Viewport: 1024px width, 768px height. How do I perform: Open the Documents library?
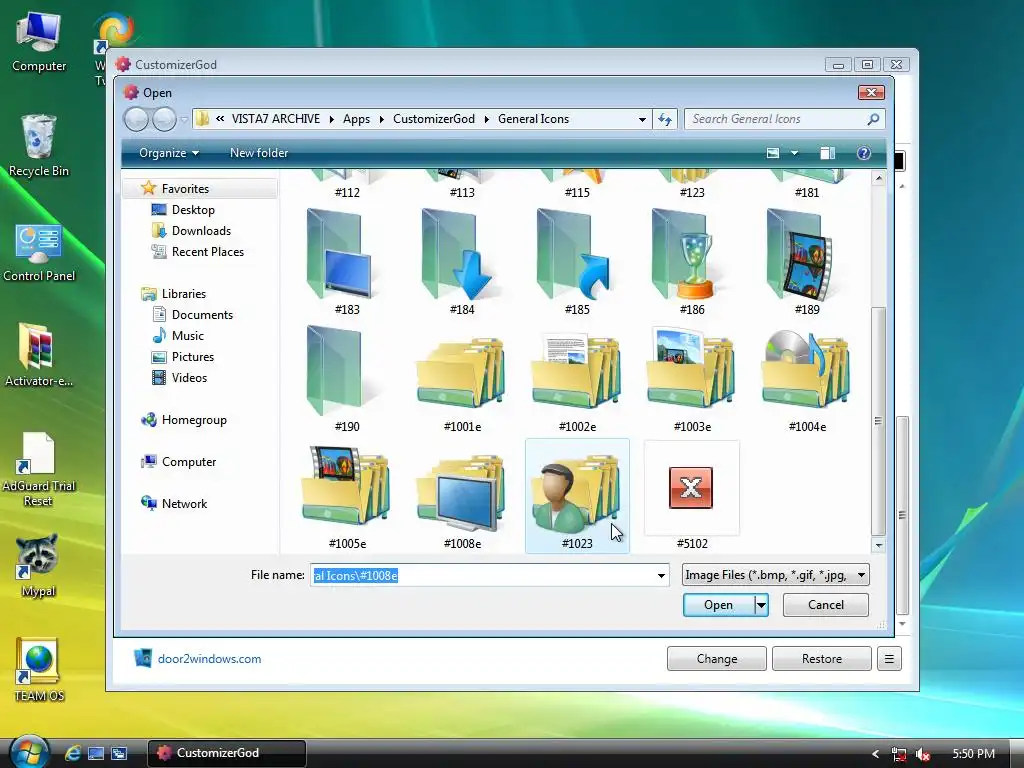(x=202, y=315)
